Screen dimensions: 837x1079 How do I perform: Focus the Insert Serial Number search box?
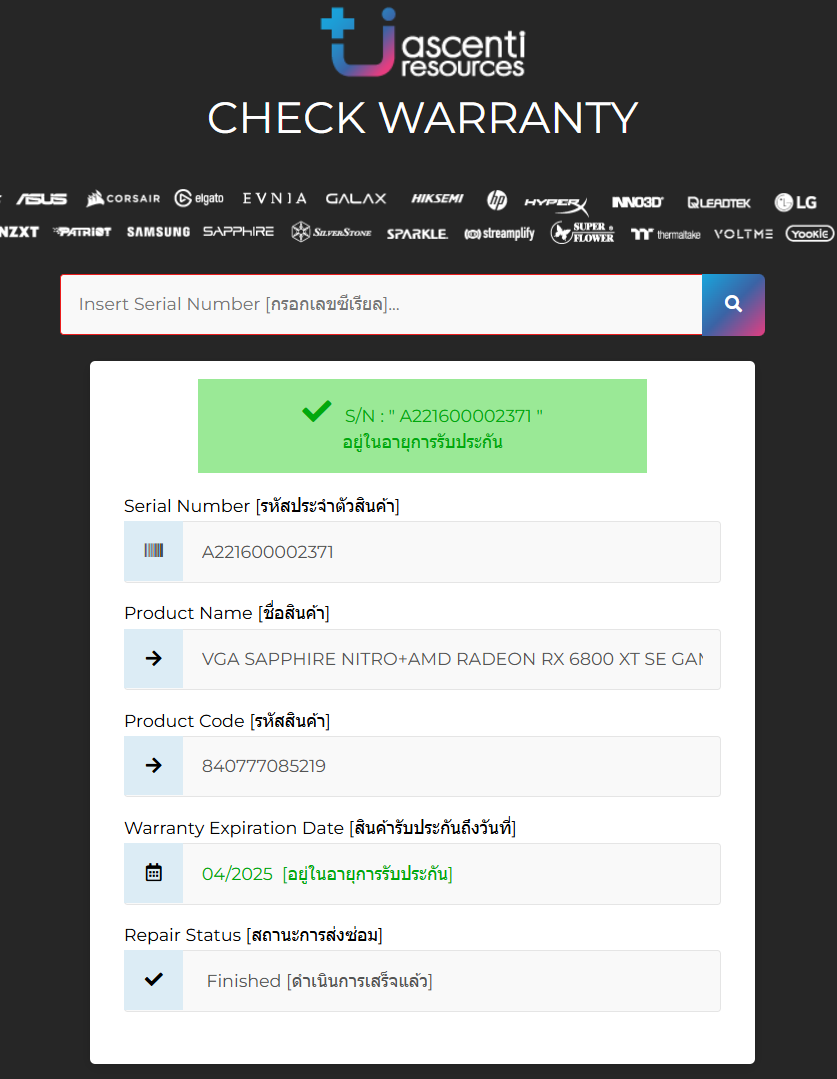tap(381, 305)
